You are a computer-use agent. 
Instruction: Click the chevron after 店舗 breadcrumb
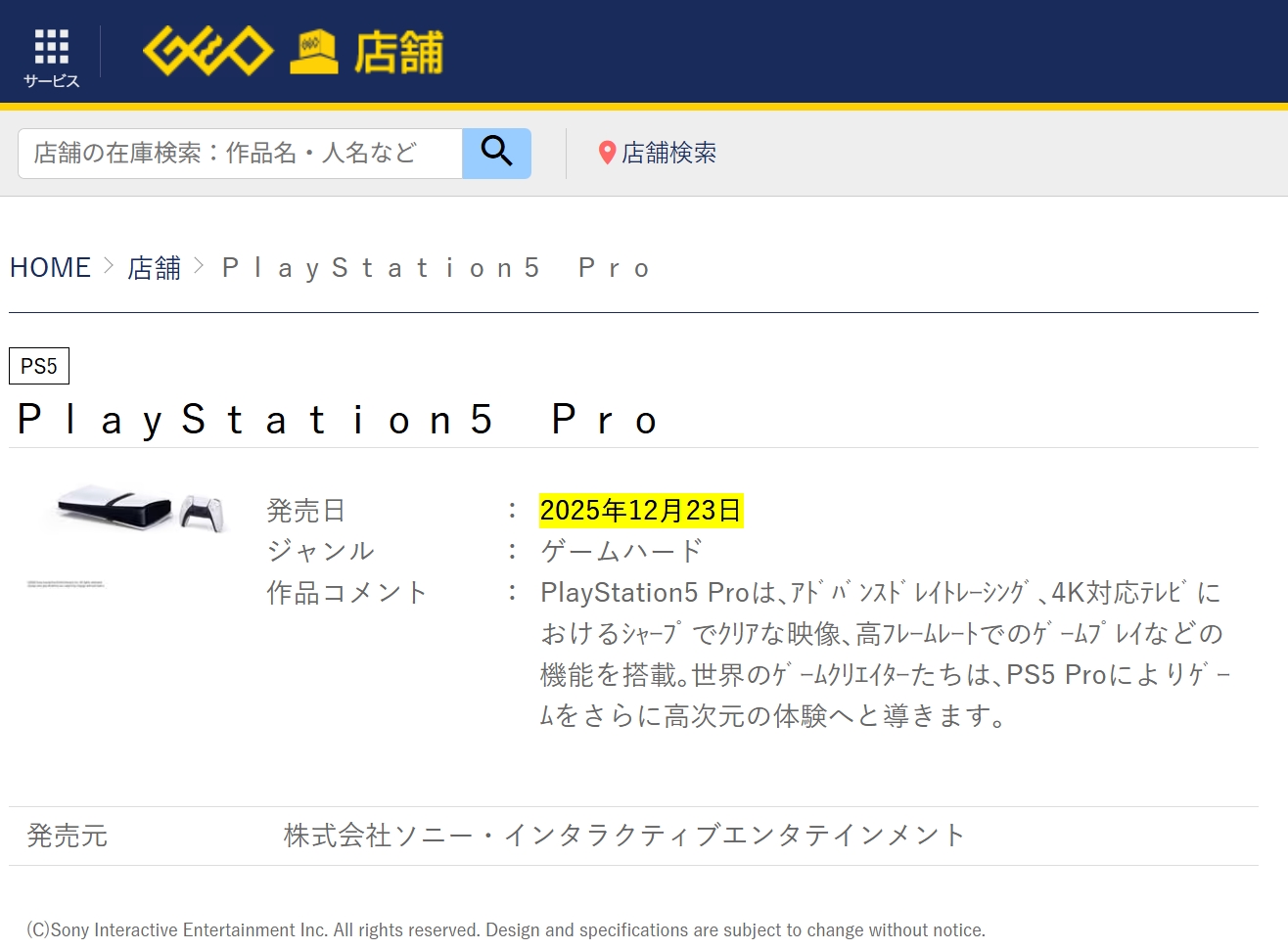click(x=200, y=265)
